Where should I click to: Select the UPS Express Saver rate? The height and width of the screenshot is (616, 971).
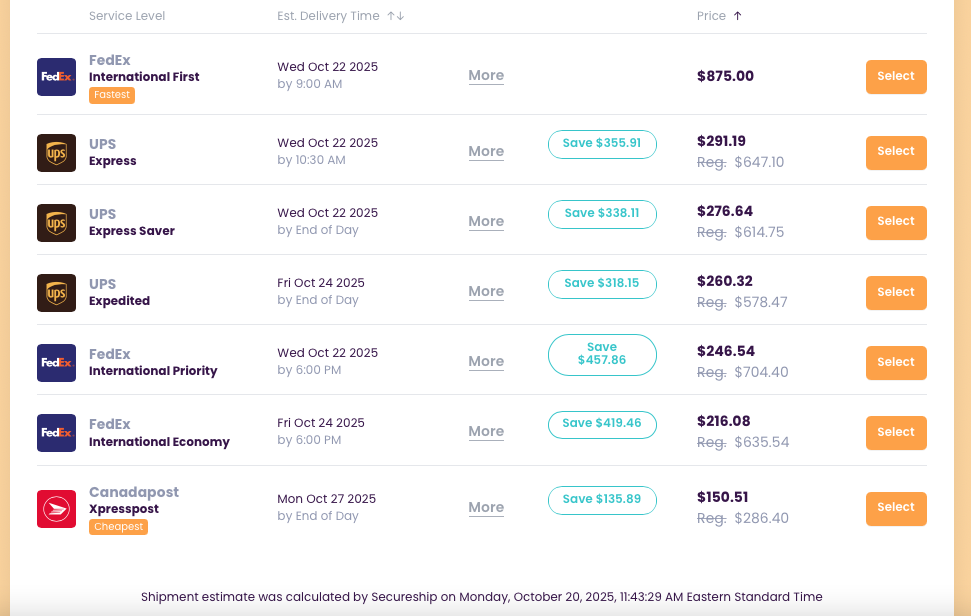896,222
